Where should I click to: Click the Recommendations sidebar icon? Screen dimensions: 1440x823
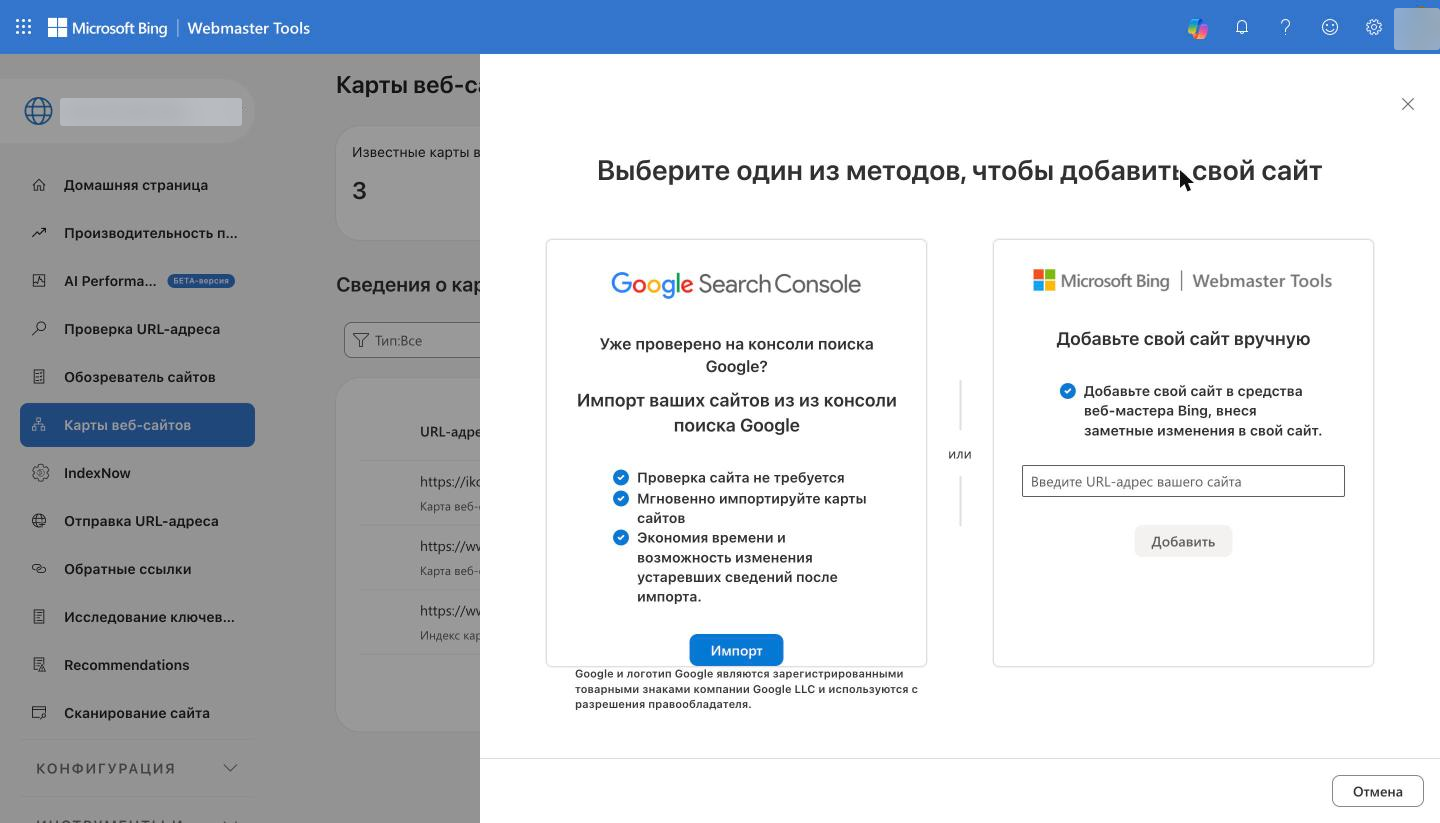click(39, 665)
